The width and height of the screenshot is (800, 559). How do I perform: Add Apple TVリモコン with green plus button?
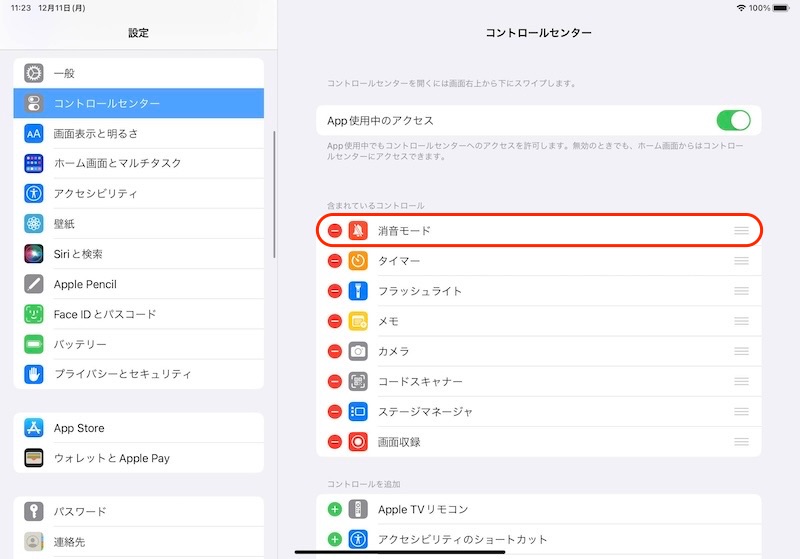(335, 510)
